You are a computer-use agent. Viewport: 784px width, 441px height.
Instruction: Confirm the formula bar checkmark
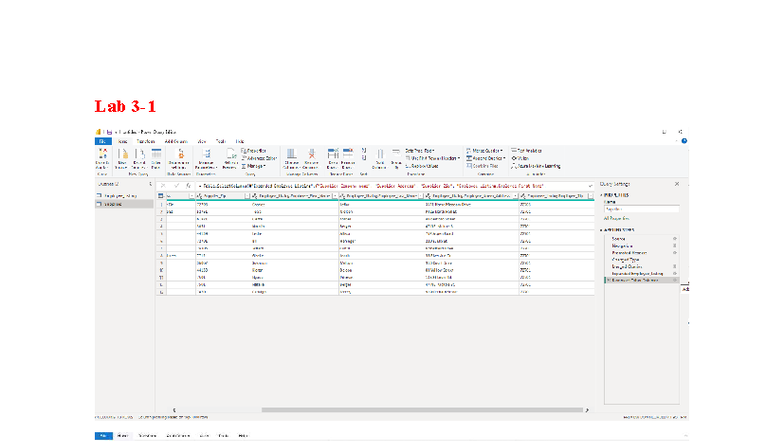point(176,186)
